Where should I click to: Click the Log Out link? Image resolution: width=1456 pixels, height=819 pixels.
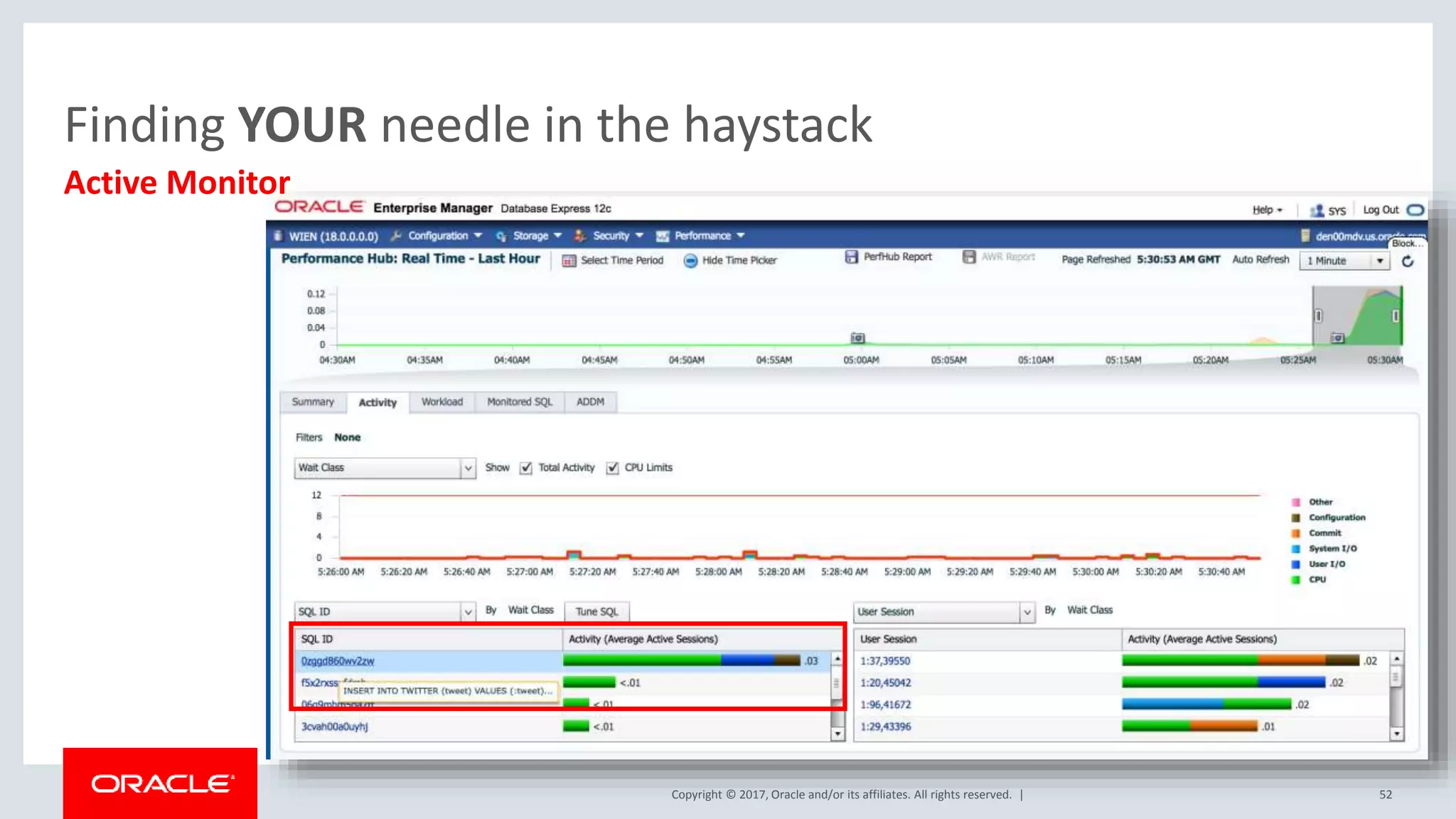click(1381, 210)
